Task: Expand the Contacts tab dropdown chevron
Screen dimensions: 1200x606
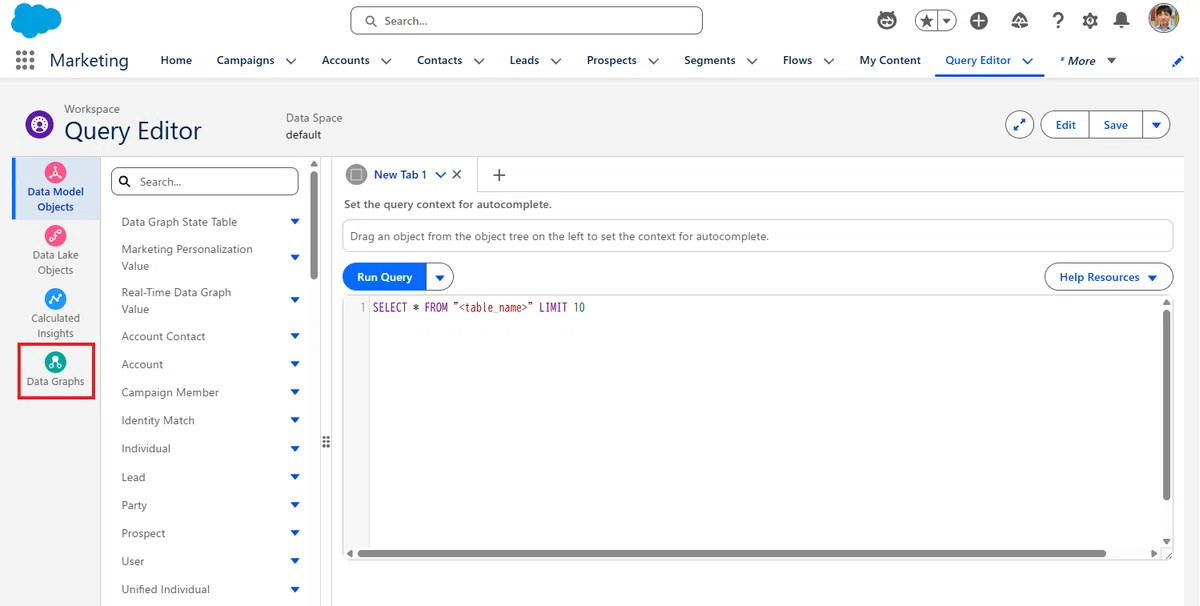Action: click(x=479, y=61)
